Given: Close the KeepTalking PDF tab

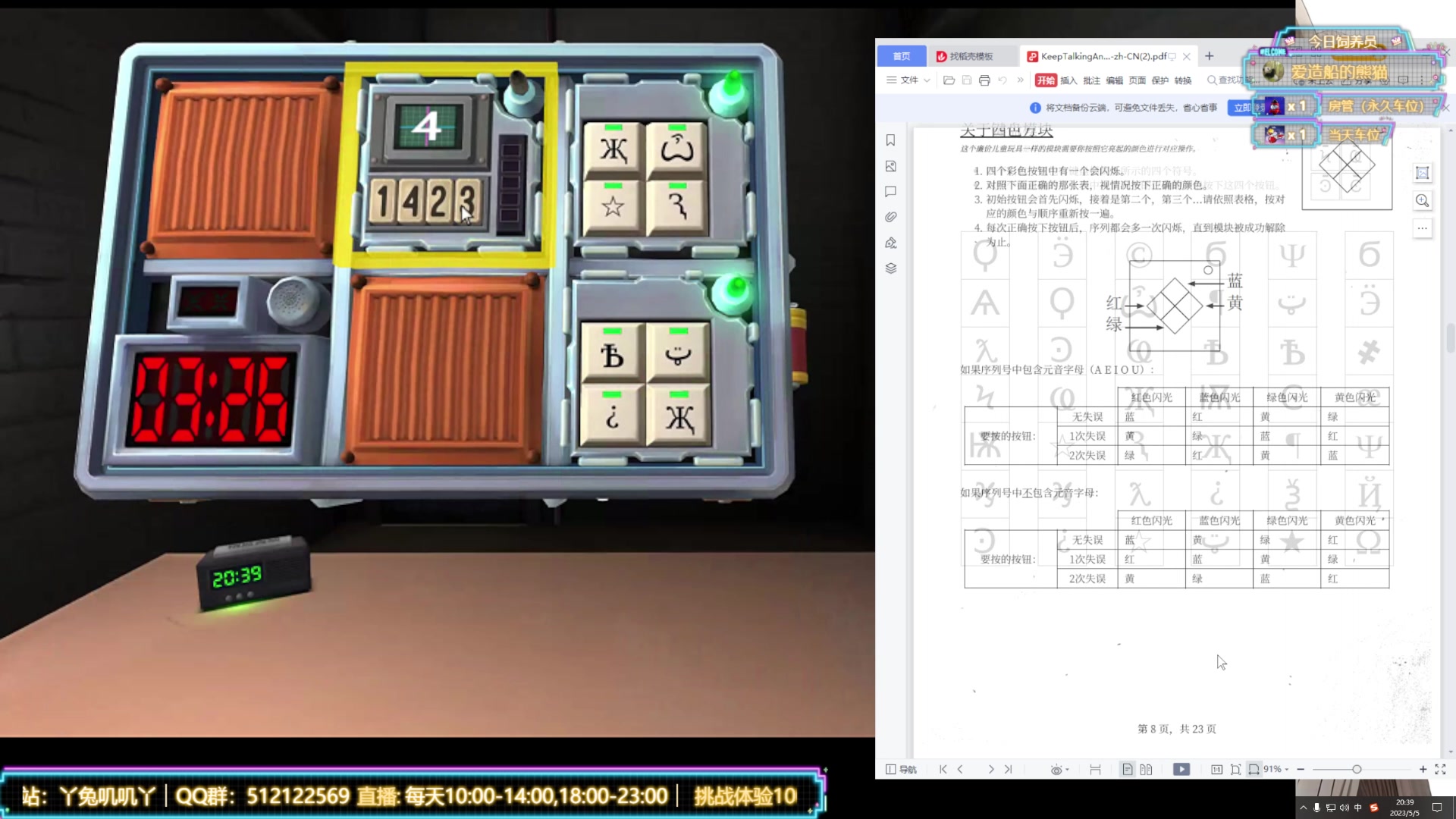Looking at the screenshot, I should point(1187,56).
